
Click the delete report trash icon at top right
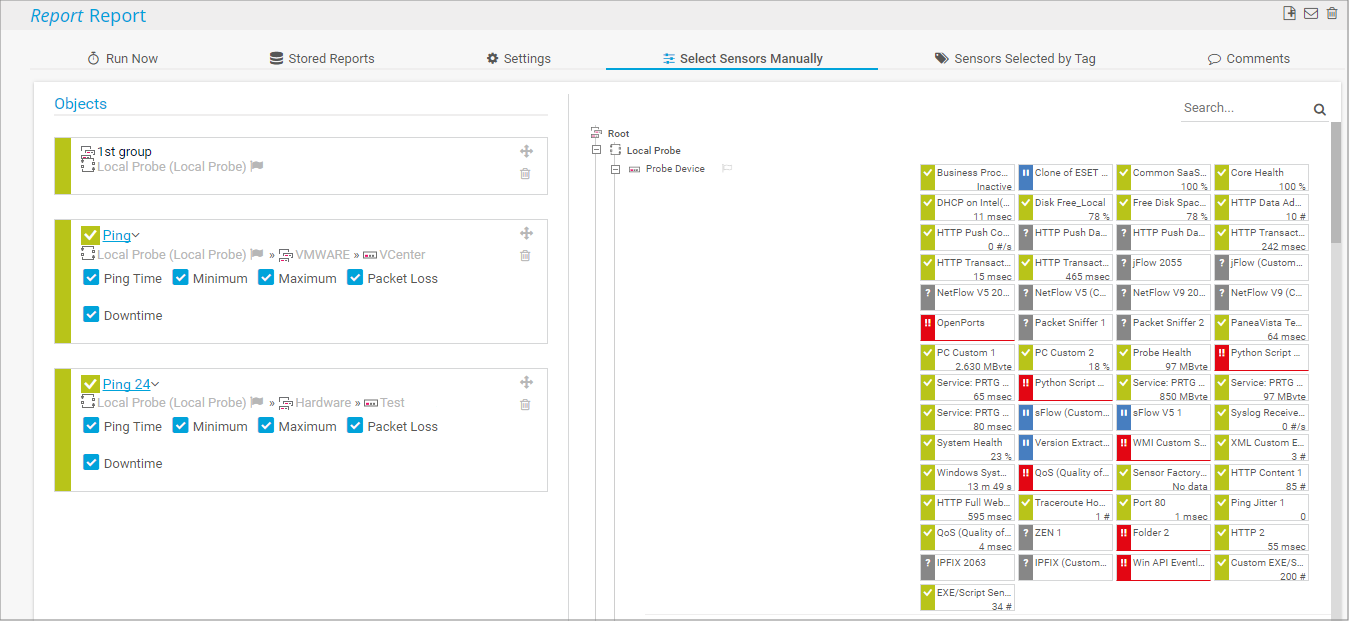coord(1331,13)
